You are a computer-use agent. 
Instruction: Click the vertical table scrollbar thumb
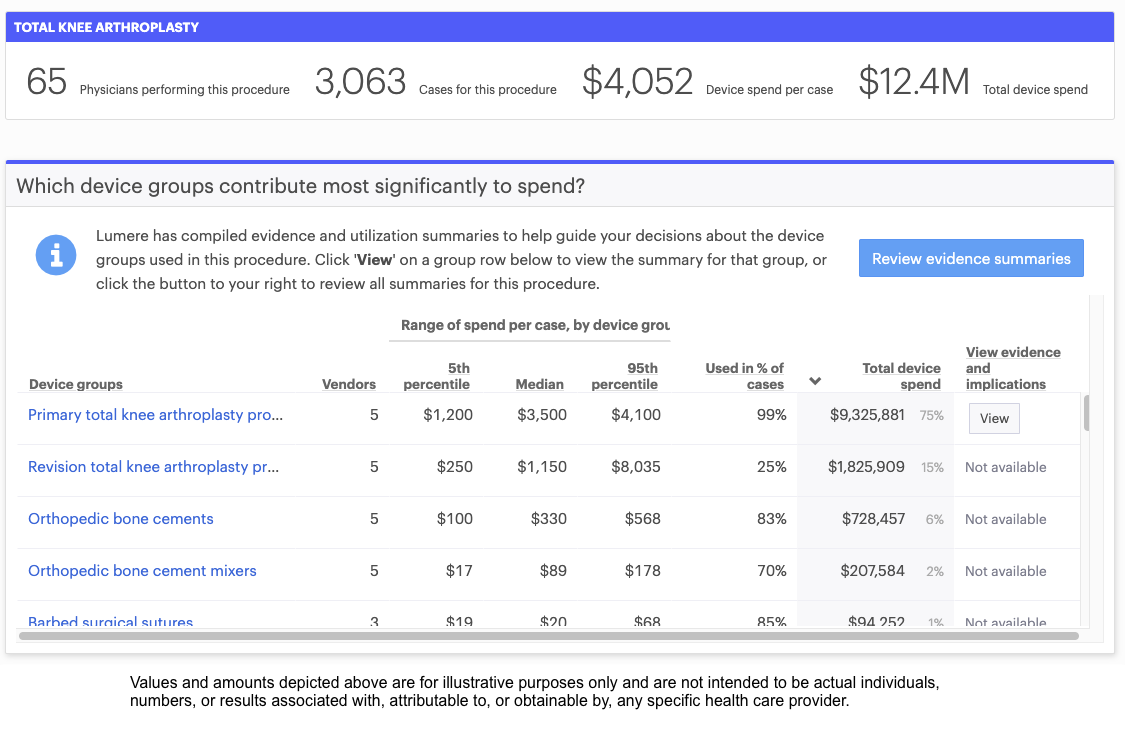(x=1086, y=412)
